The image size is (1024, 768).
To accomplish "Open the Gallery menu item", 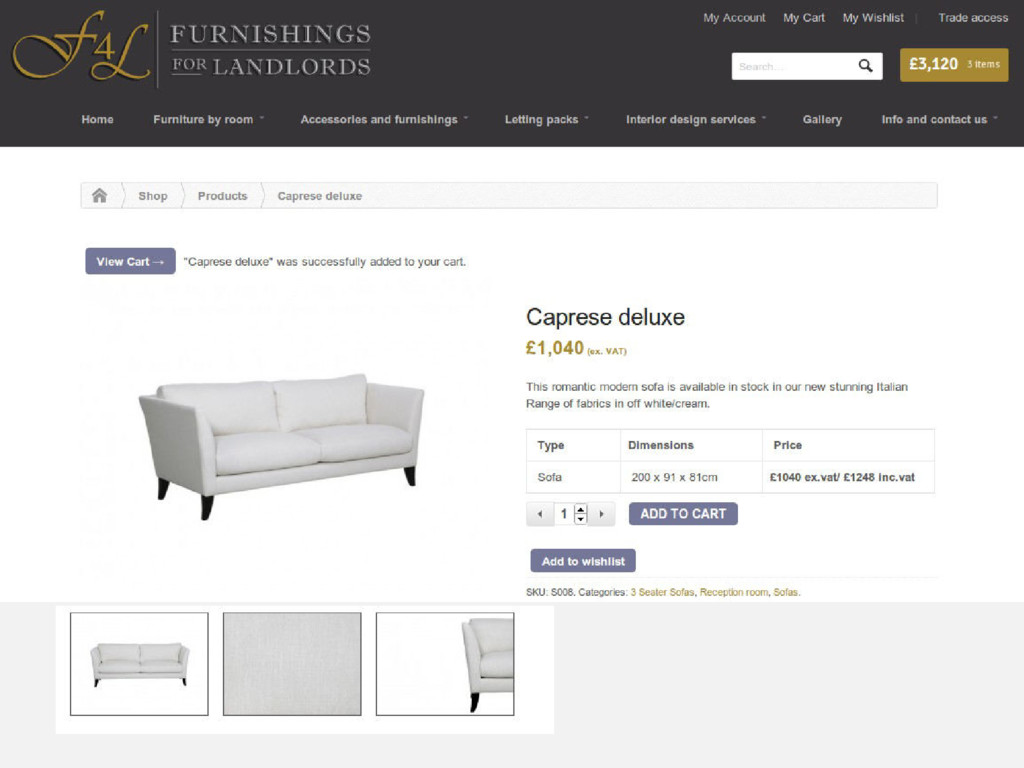I will coord(822,120).
